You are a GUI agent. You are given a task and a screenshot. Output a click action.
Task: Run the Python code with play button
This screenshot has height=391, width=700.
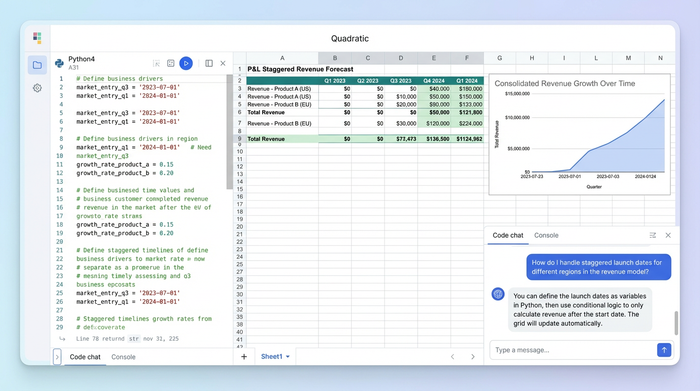point(186,63)
